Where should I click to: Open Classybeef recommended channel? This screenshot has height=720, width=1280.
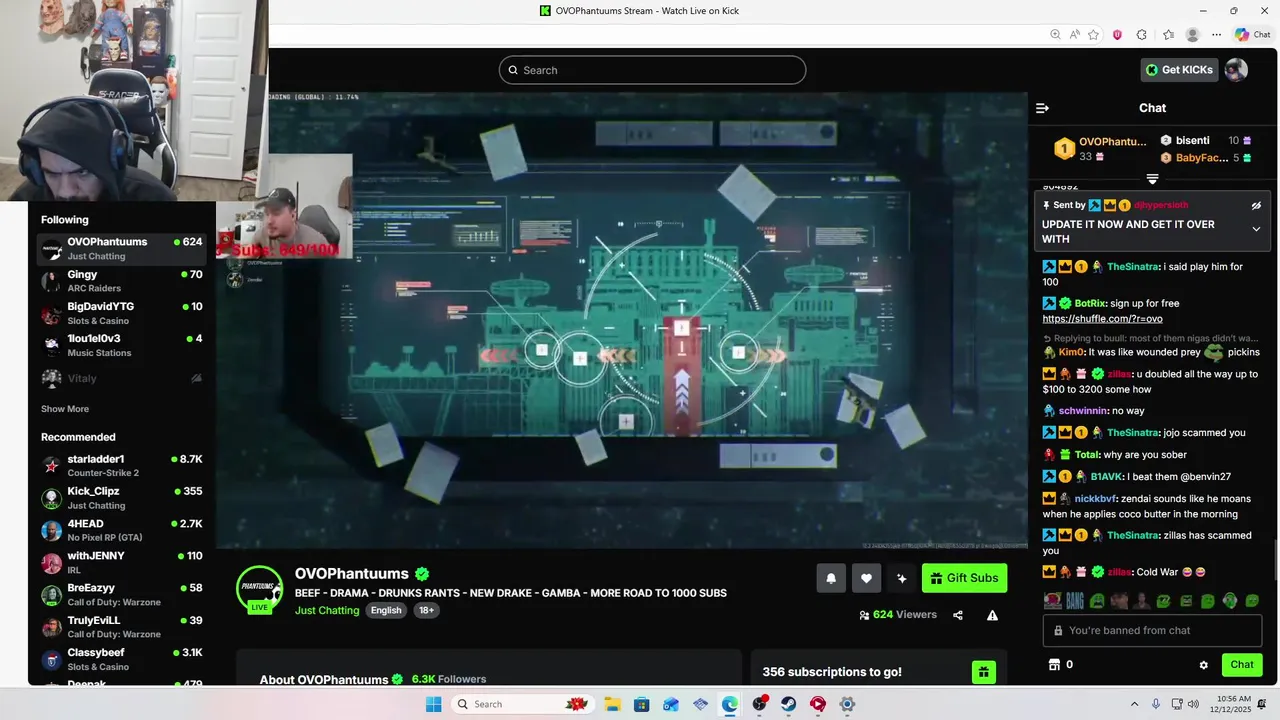[x=121, y=659]
